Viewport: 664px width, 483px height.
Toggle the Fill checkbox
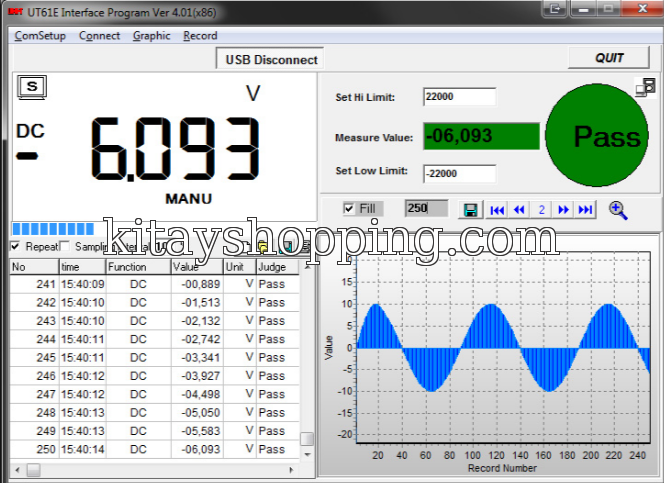pos(349,209)
